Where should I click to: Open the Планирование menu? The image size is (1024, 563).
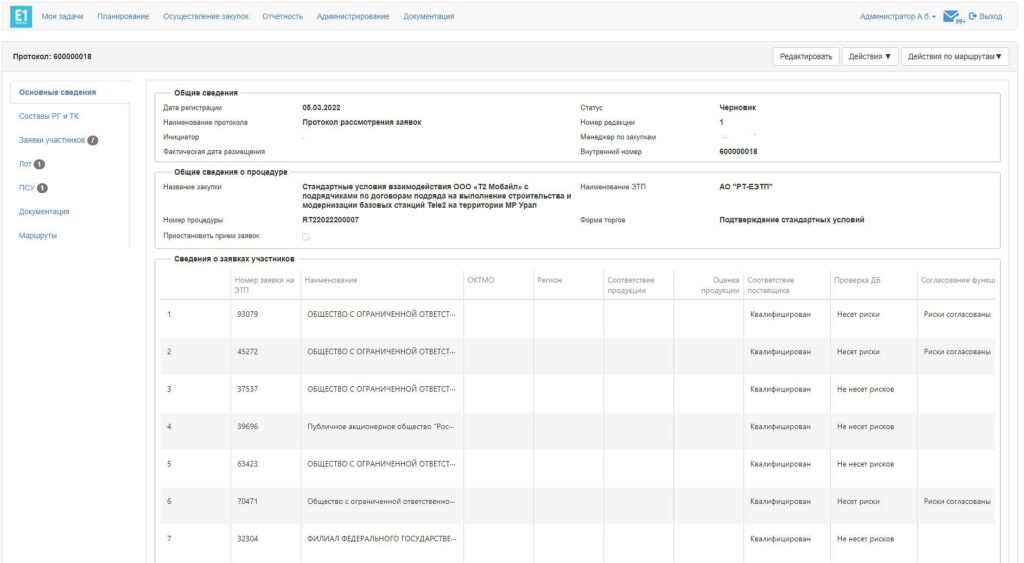click(123, 17)
